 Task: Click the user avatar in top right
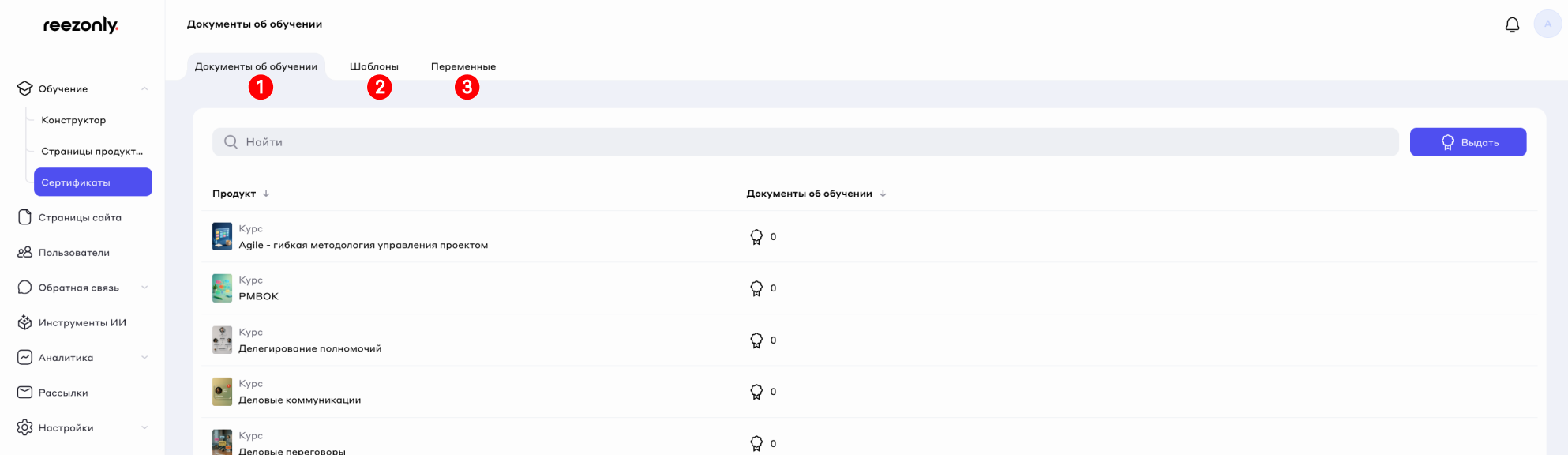click(x=1547, y=24)
